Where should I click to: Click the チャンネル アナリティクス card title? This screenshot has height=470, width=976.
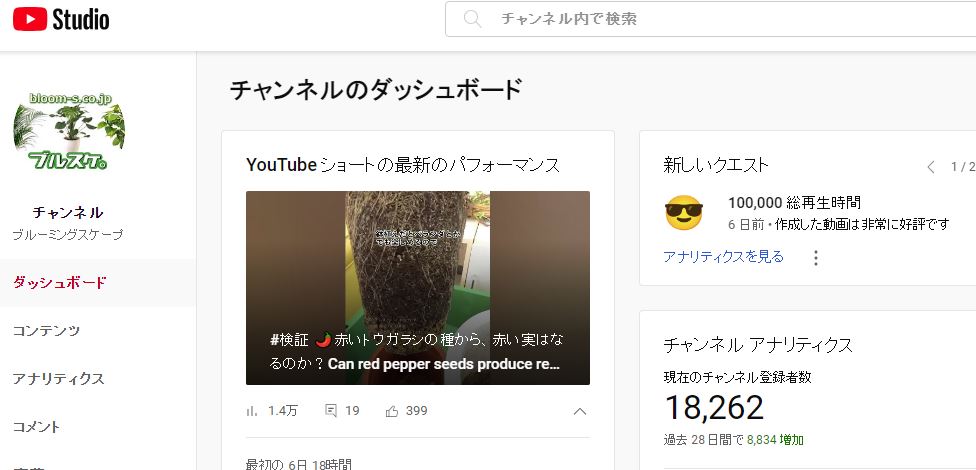click(758, 344)
